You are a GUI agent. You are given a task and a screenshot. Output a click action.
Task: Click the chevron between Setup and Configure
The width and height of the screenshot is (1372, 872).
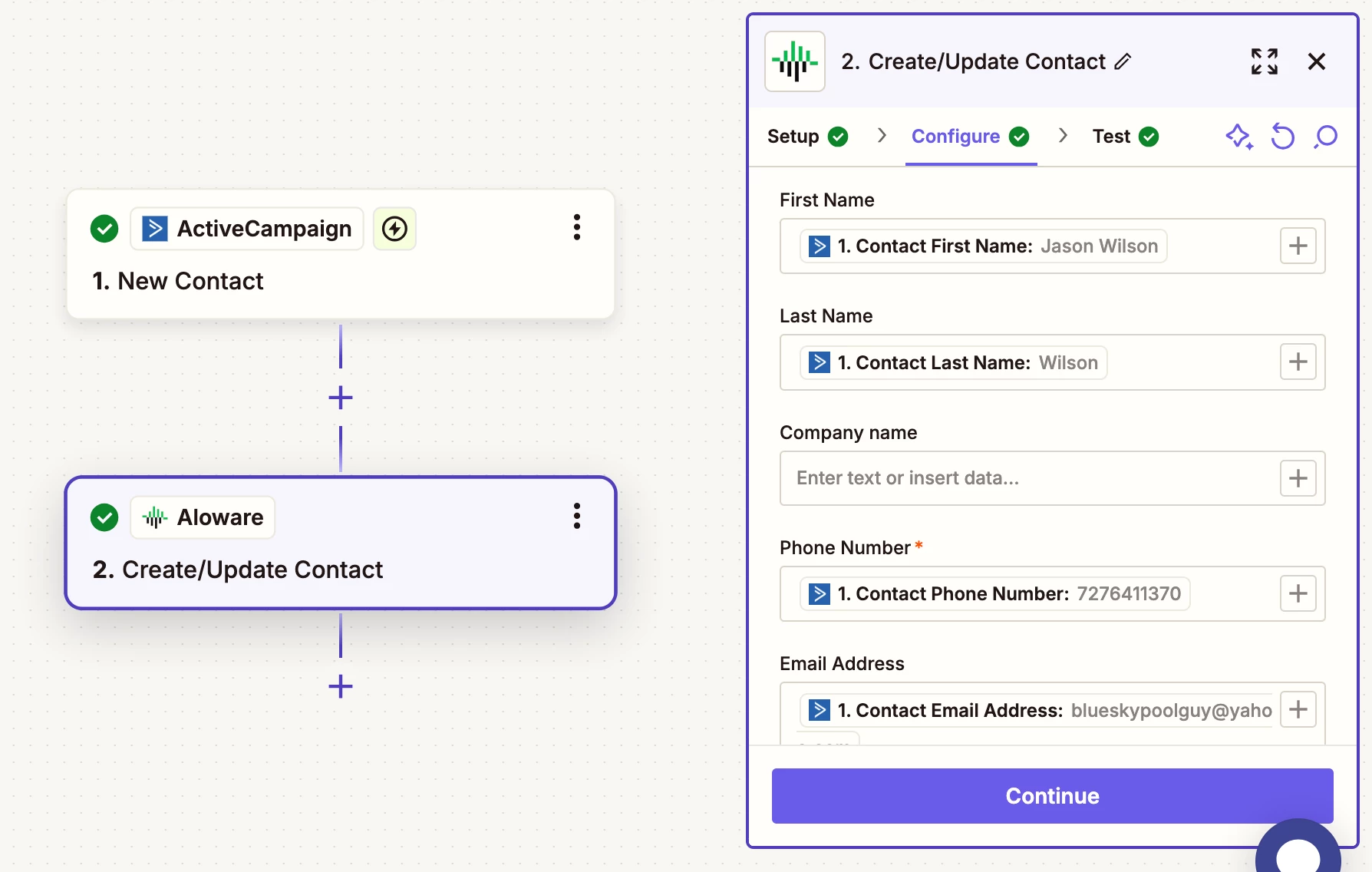pyautogui.click(x=882, y=136)
